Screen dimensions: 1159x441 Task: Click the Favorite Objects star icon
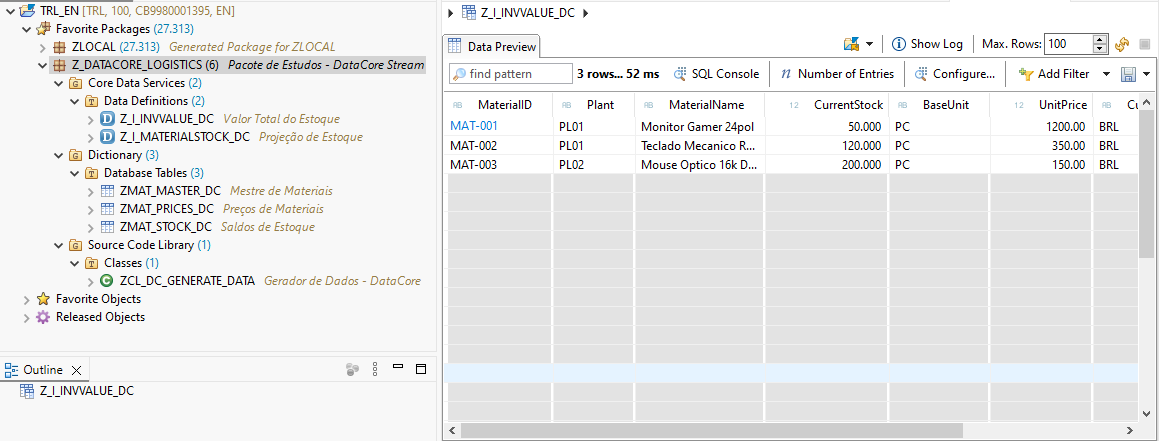43,299
